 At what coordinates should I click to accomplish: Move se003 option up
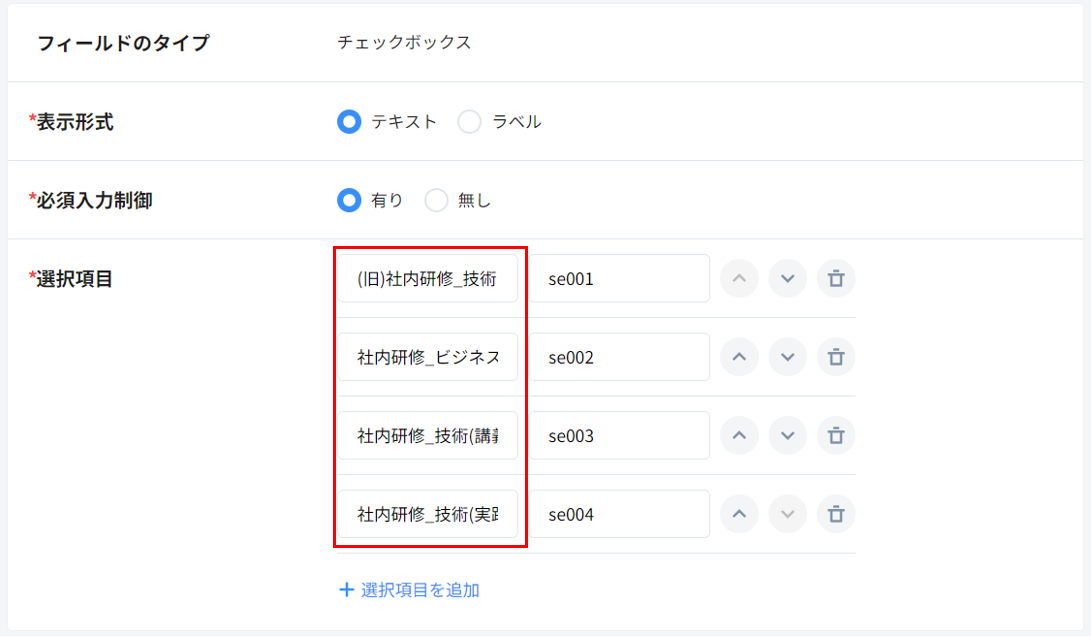pyautogui.click(x=739, y=436)
